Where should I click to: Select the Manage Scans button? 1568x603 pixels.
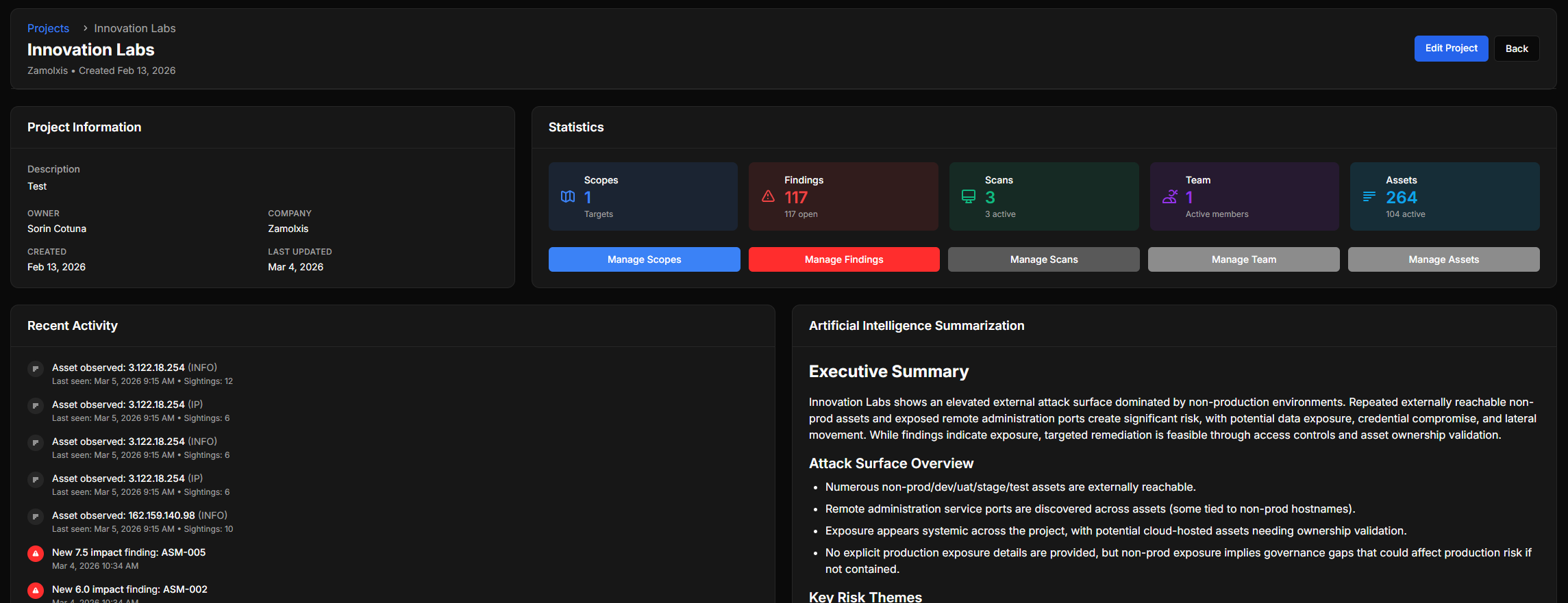1043,259
